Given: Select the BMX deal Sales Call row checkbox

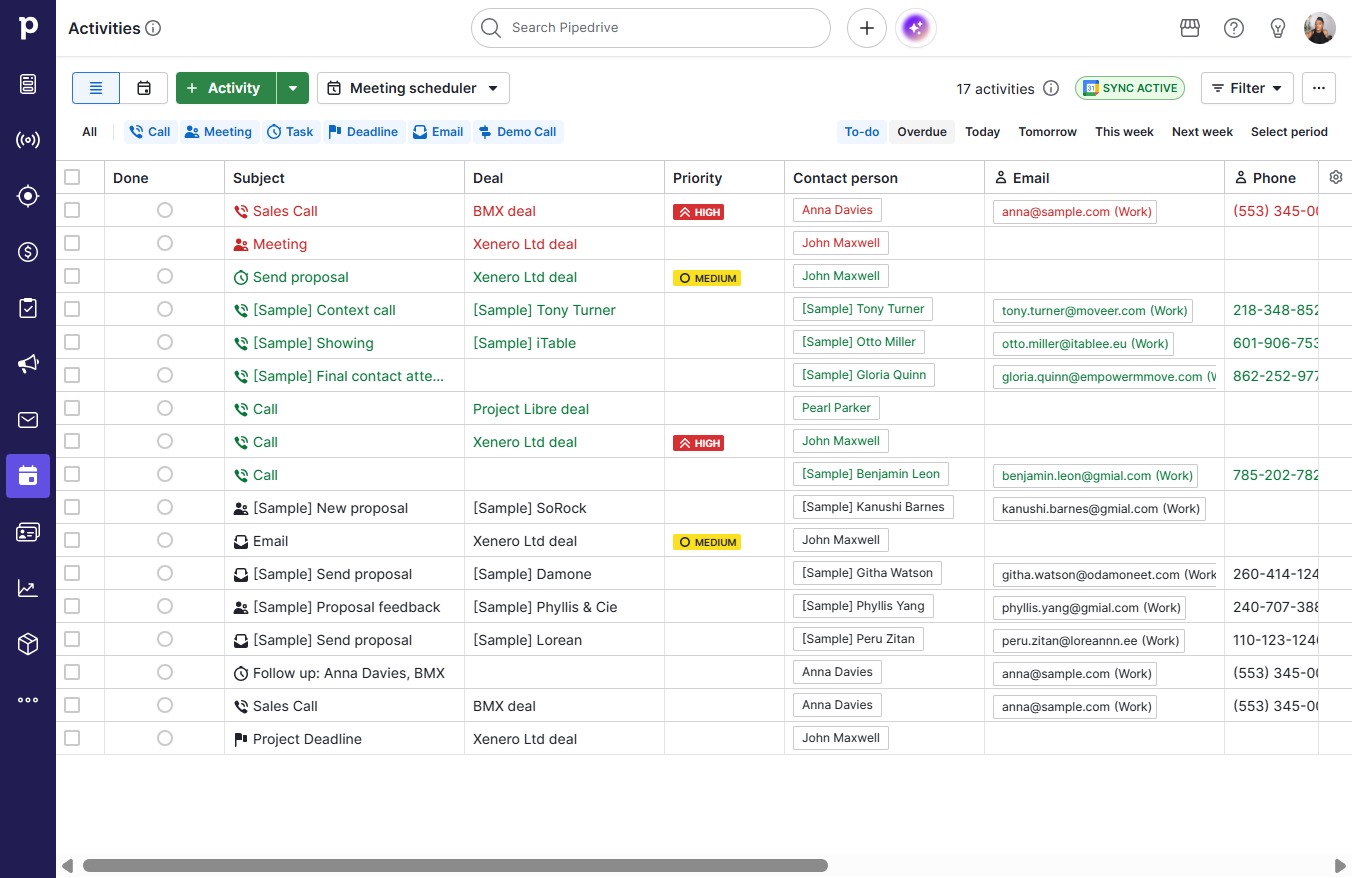Looking at the screenshot, I should click(72, 210).
